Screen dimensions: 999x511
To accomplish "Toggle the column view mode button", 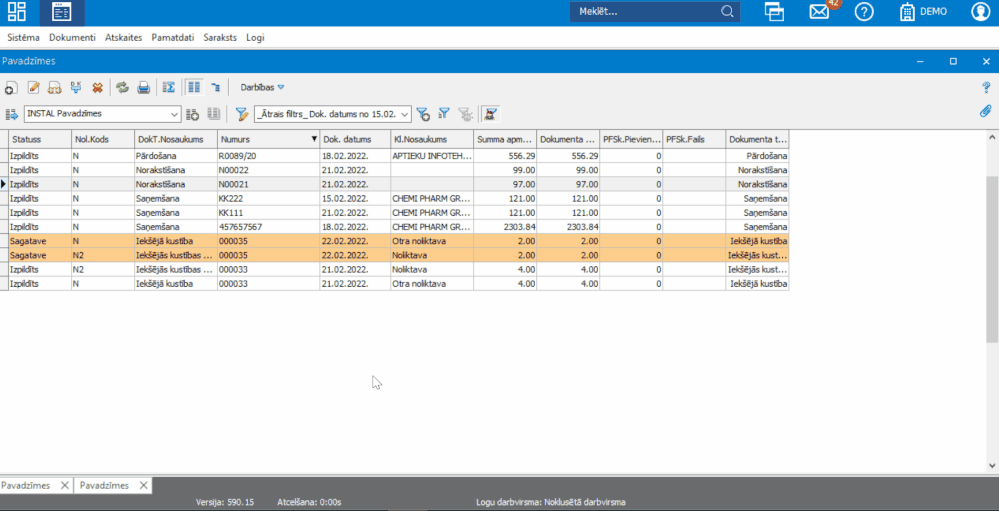I will pyautogui.click(x=194, y=88).
